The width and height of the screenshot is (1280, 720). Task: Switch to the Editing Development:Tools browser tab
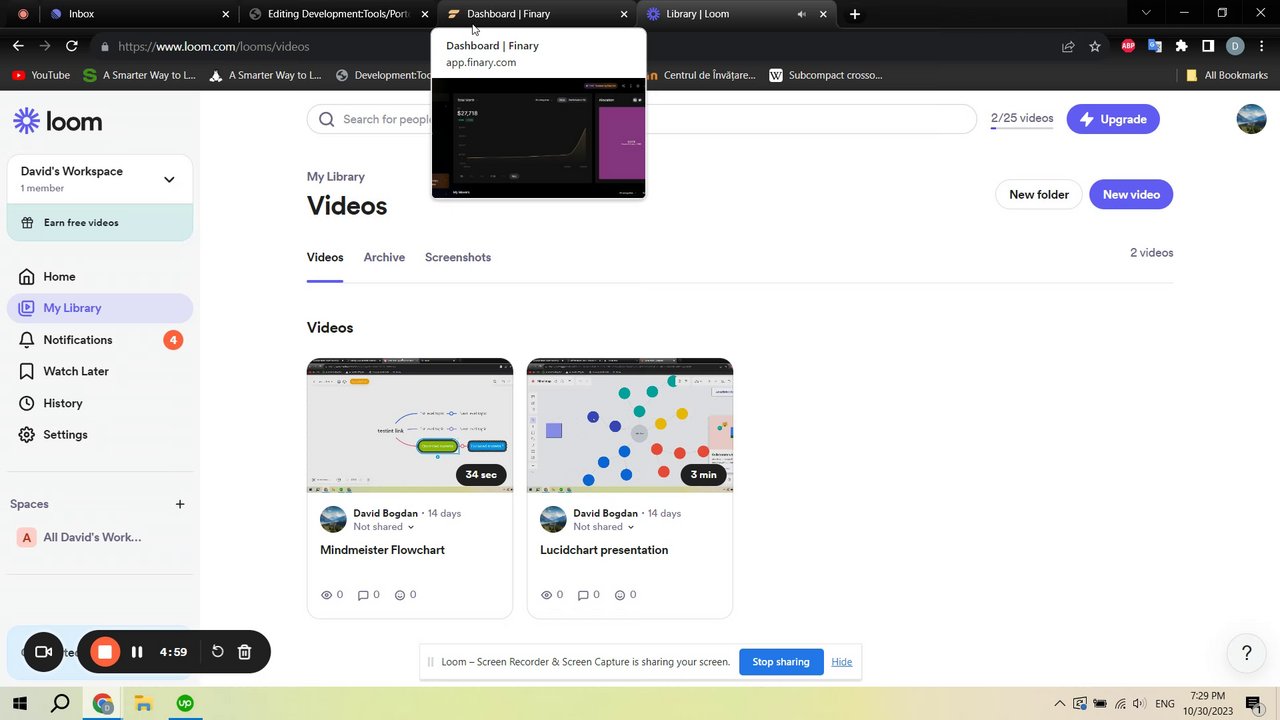[339, 14]
